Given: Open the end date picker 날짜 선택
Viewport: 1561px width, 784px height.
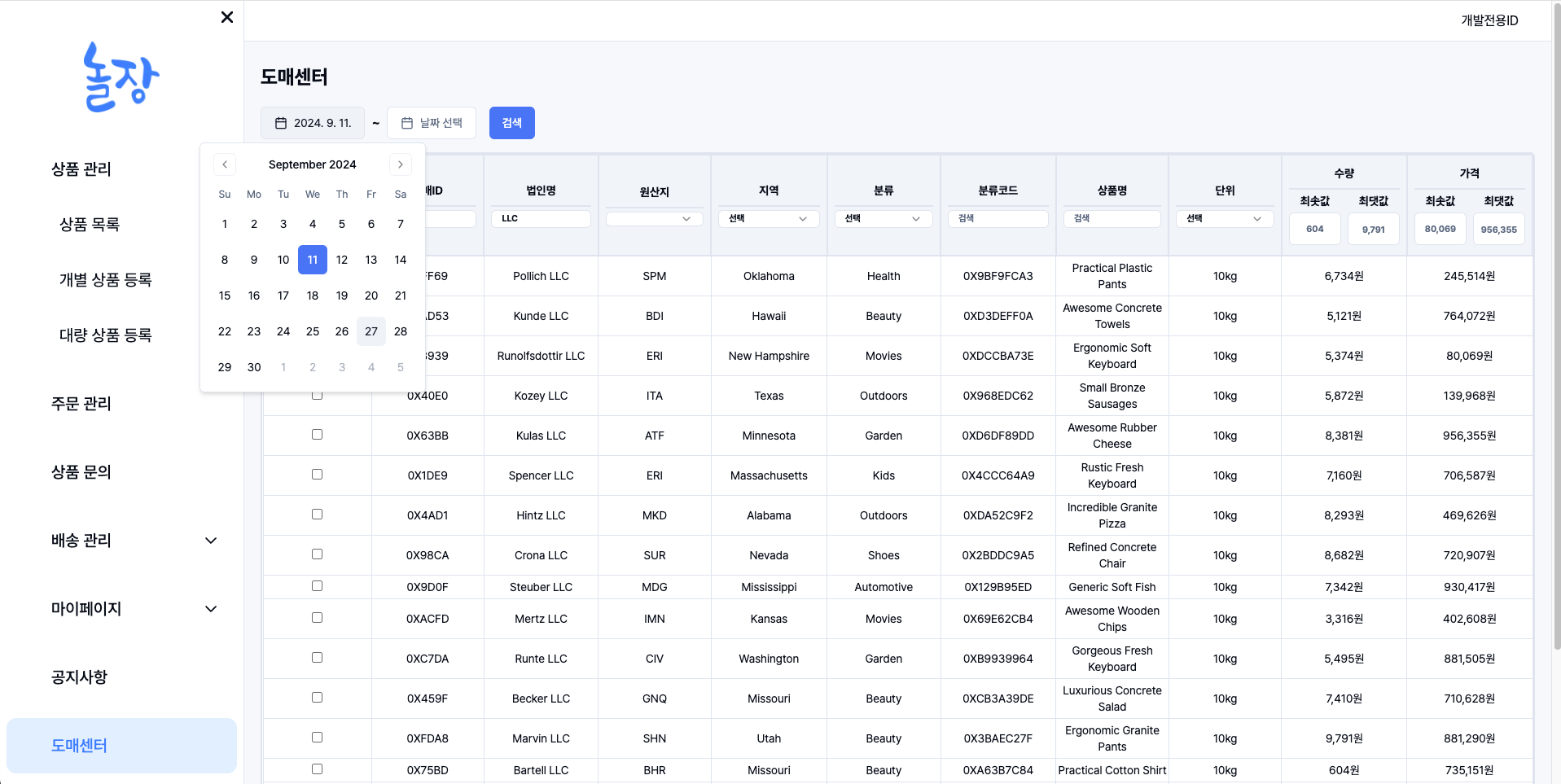Looking at the screenshot, I should pyautogui.click(x=432, y=123).
